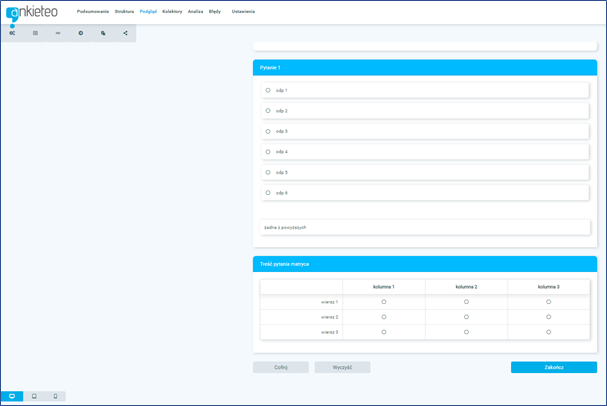Go to Ustawienia in the top menu
The image size is (607, 406).
click(243, 11)
